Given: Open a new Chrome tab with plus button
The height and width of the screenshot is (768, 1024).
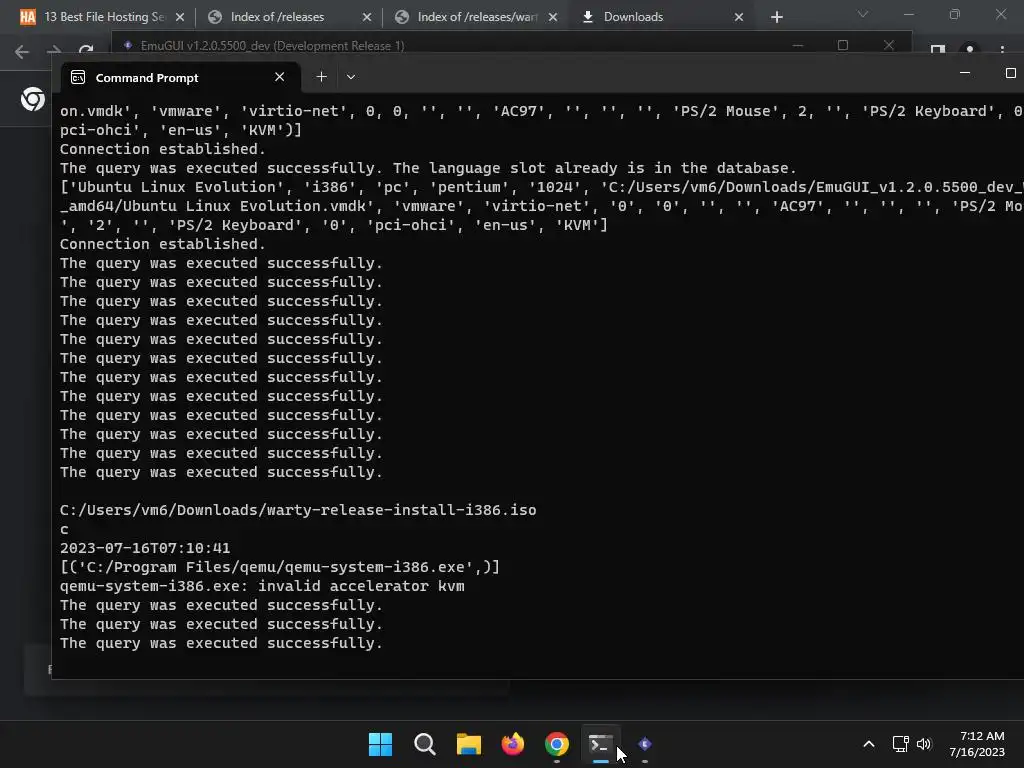Looking at the screenshot, I should [776, 17].
